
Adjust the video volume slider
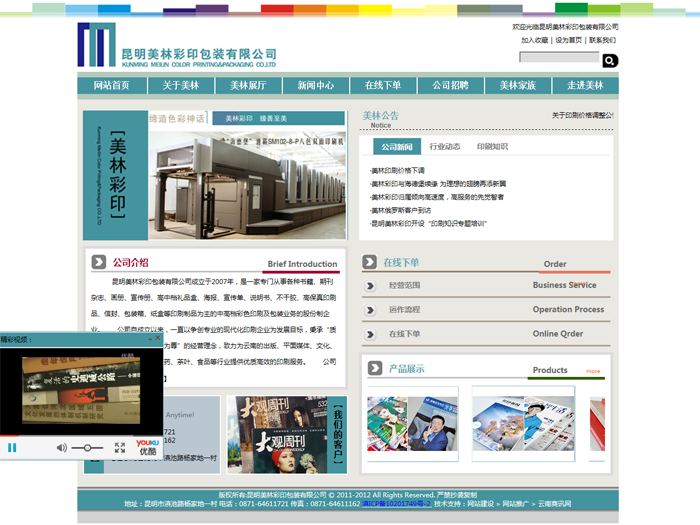click(x=88, y=447)
